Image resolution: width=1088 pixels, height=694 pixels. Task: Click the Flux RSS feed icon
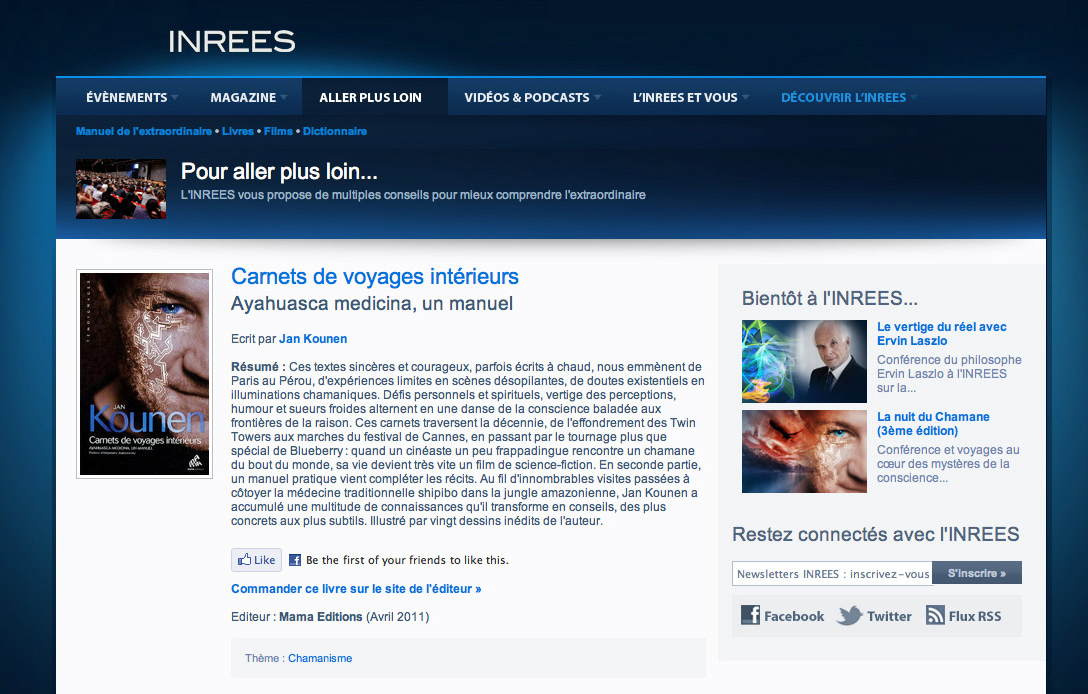click(x=935, y=615)
